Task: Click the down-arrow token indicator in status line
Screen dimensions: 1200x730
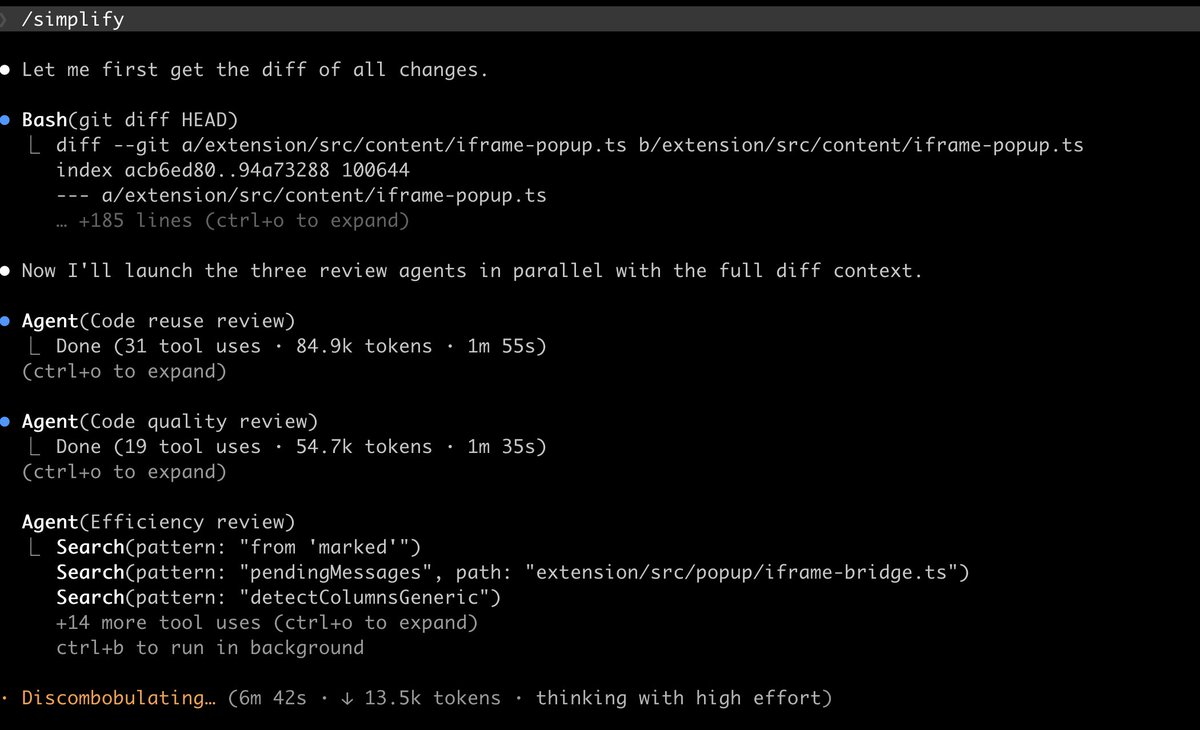Action: pyautogui.click(x=347, y=698)
